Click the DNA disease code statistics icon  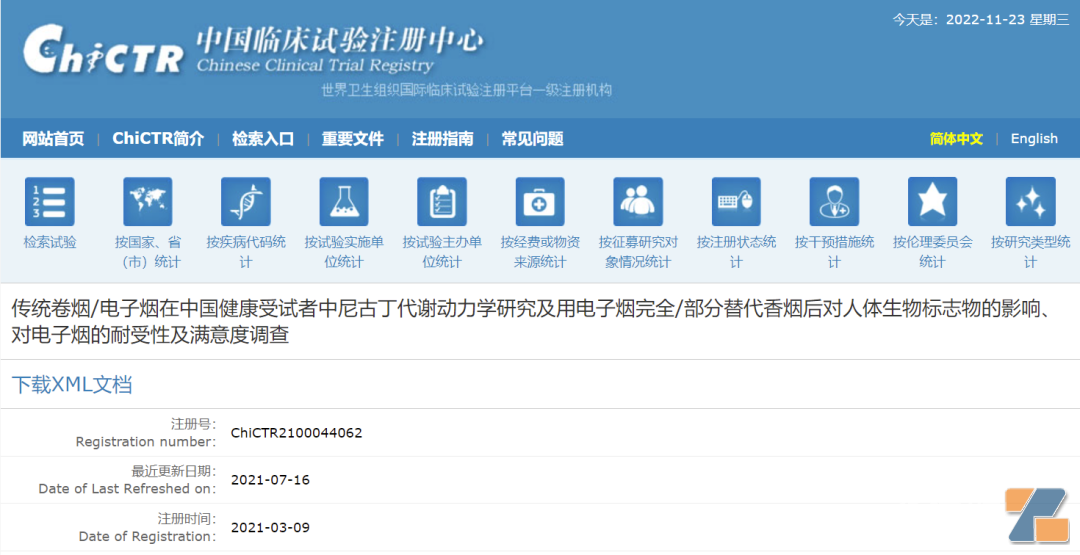pos(246,202)
